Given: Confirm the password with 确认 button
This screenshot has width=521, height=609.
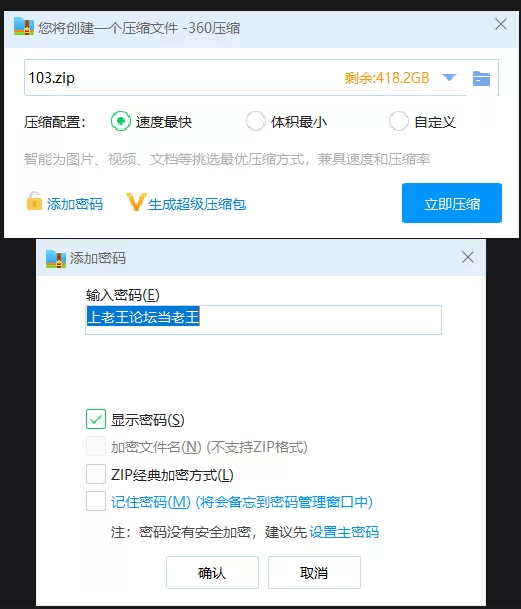Looking at the screenshot, I should point(212,572).
